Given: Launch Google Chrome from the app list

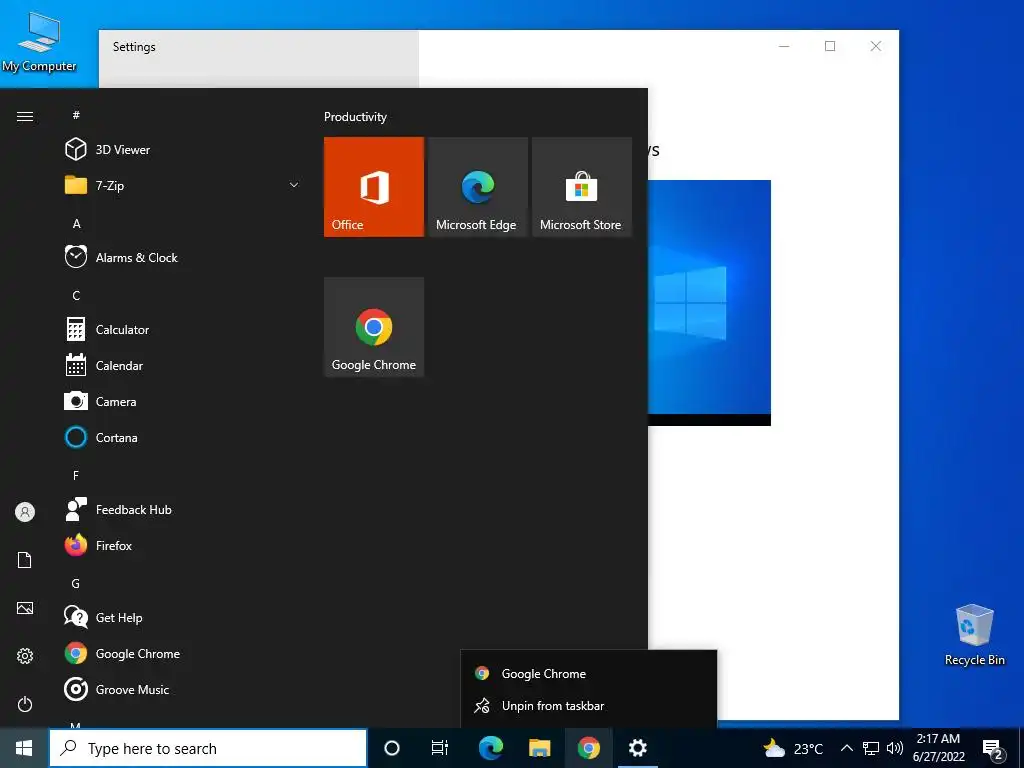Looking at the screenshot, I should [x=183, y=654].
